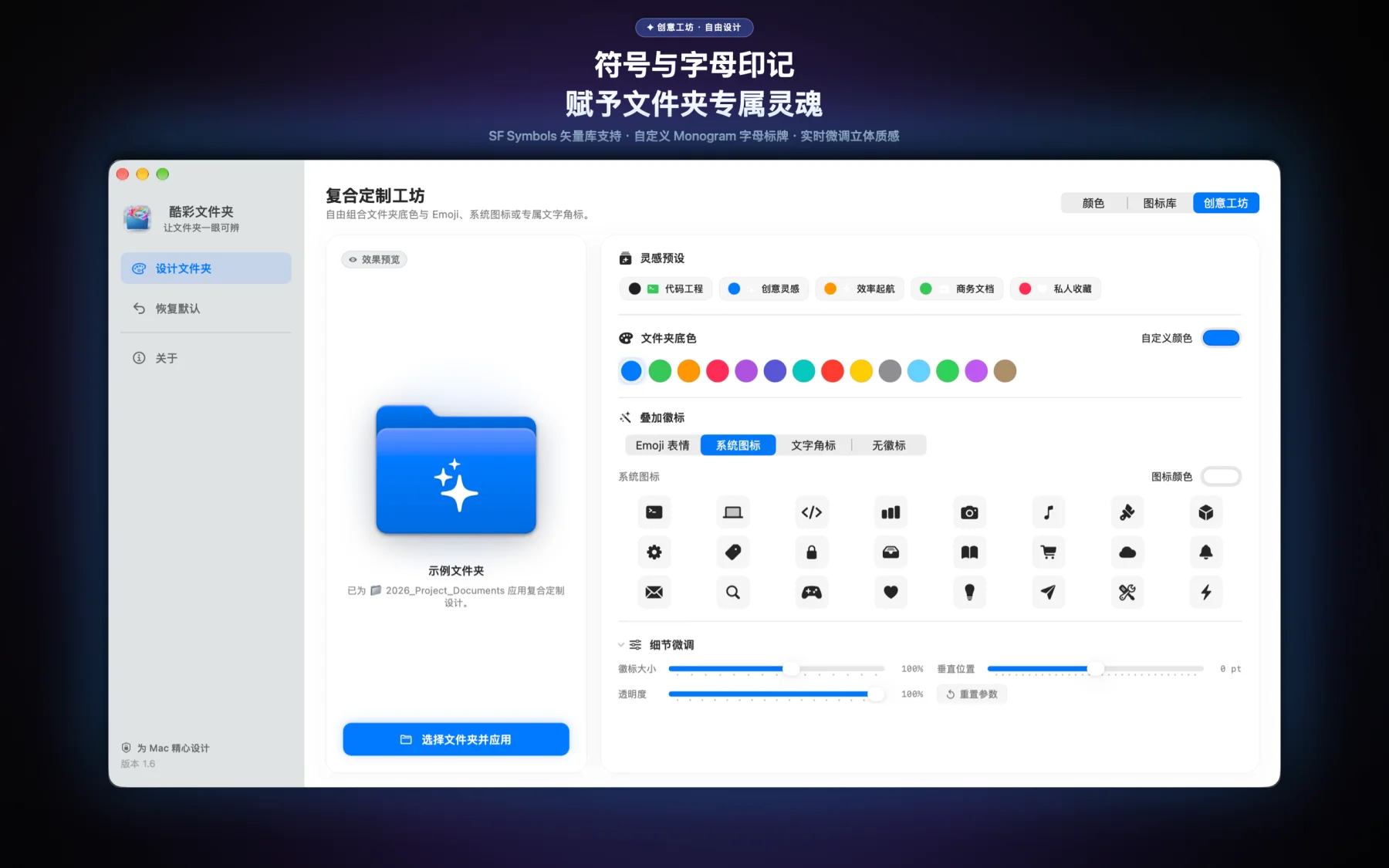Image resolution: width=1389 pixels, height=868 pixels.
Task: Open the 图标库 tab
Action: tap(1160, 203)
